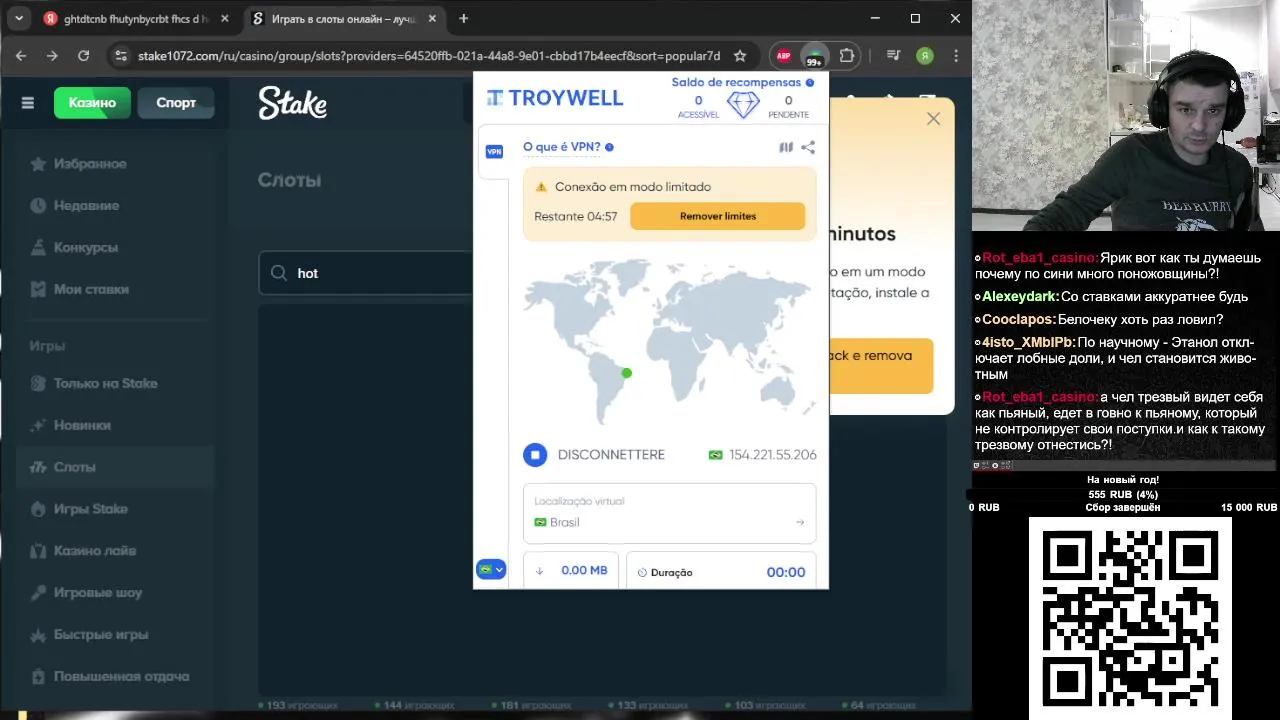Click the 0.00 MB download stat
The height and width of the screenshot is (720, 1280).
(571, 570)
